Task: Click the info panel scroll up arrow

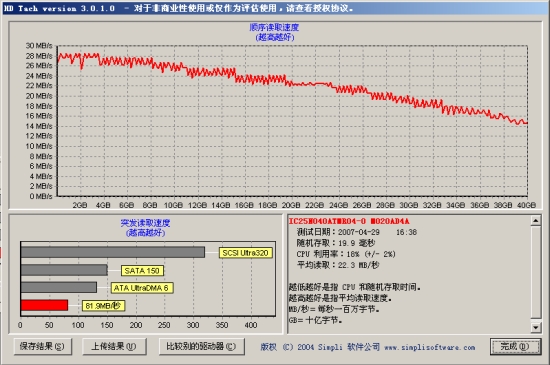Action: pos(536,221)
